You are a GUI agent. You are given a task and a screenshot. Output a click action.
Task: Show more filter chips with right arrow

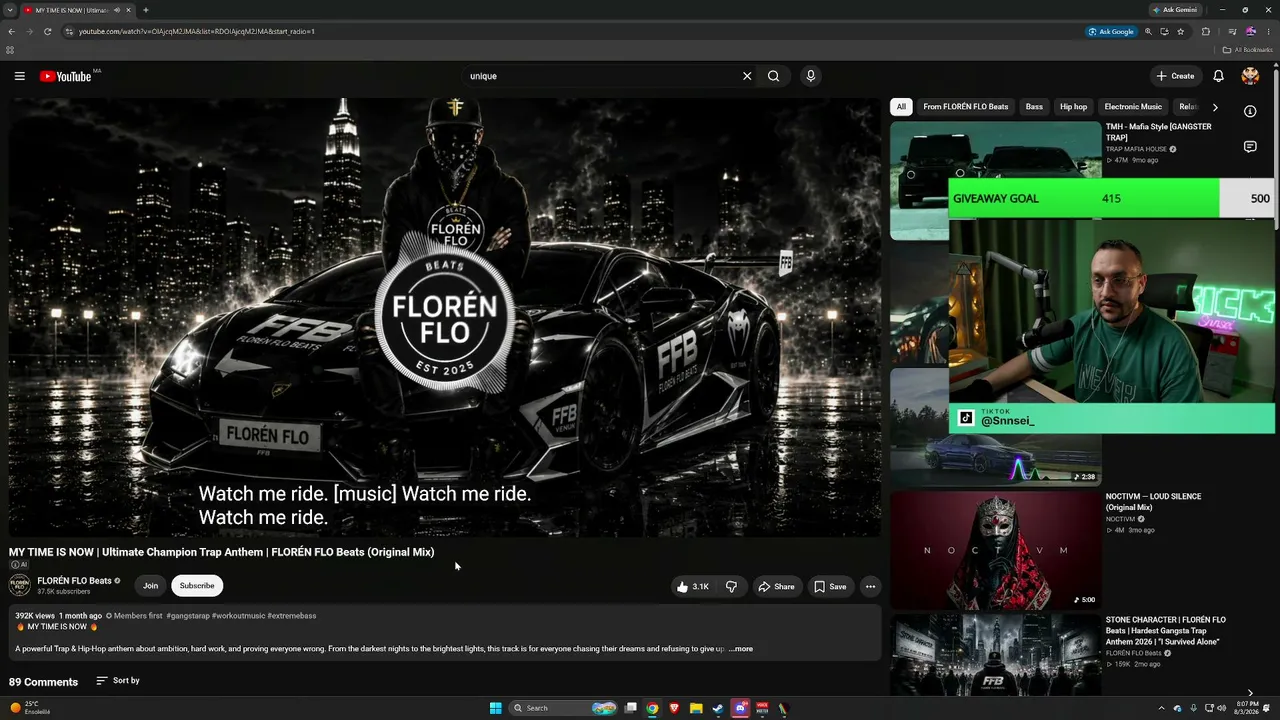tap(1215, 107)
